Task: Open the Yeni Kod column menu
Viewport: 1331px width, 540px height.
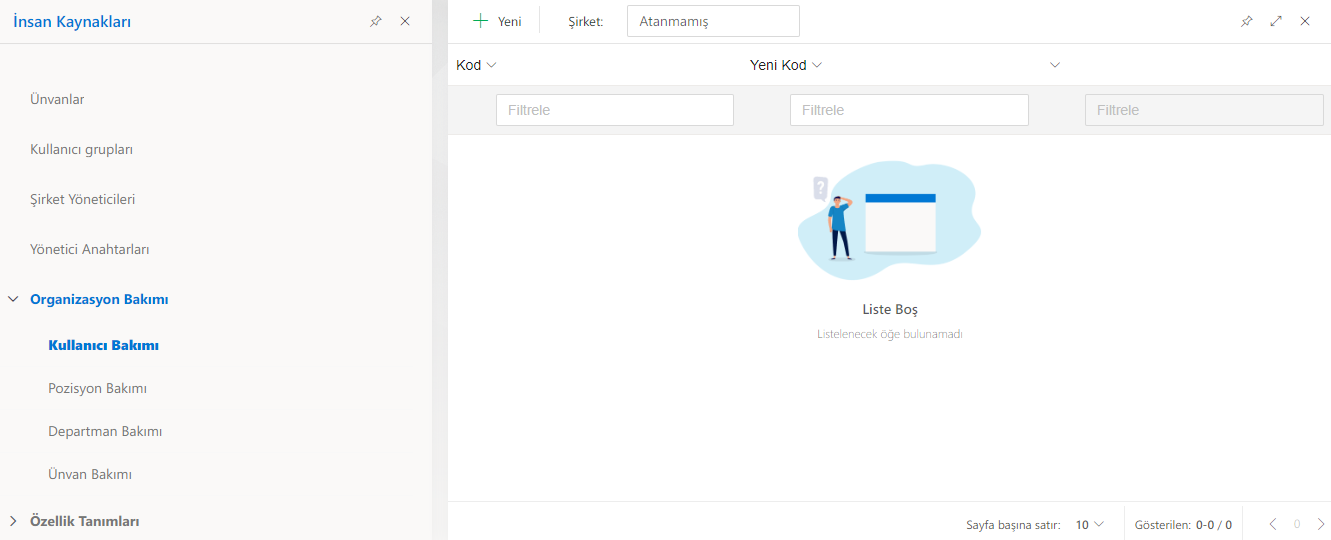Action: [817, 65]
